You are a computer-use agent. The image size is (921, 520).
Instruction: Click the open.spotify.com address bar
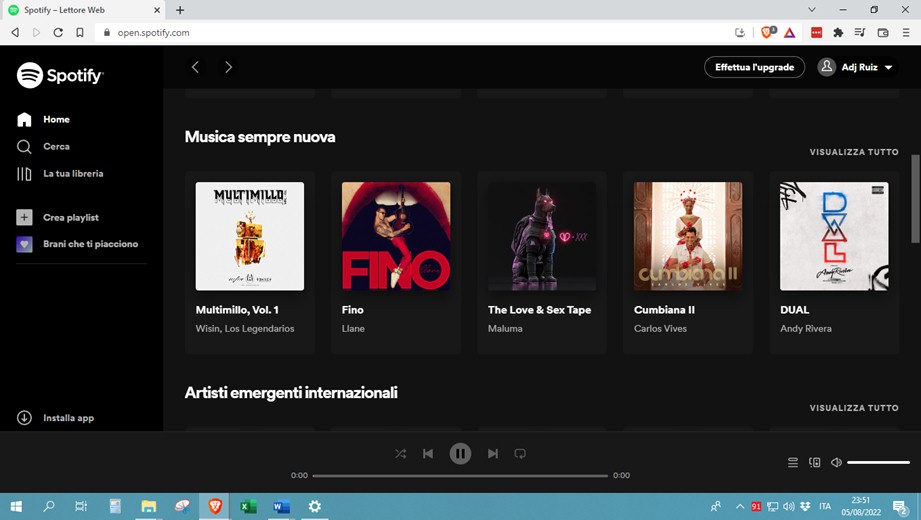pyautogui.click(x=411, y=33)
